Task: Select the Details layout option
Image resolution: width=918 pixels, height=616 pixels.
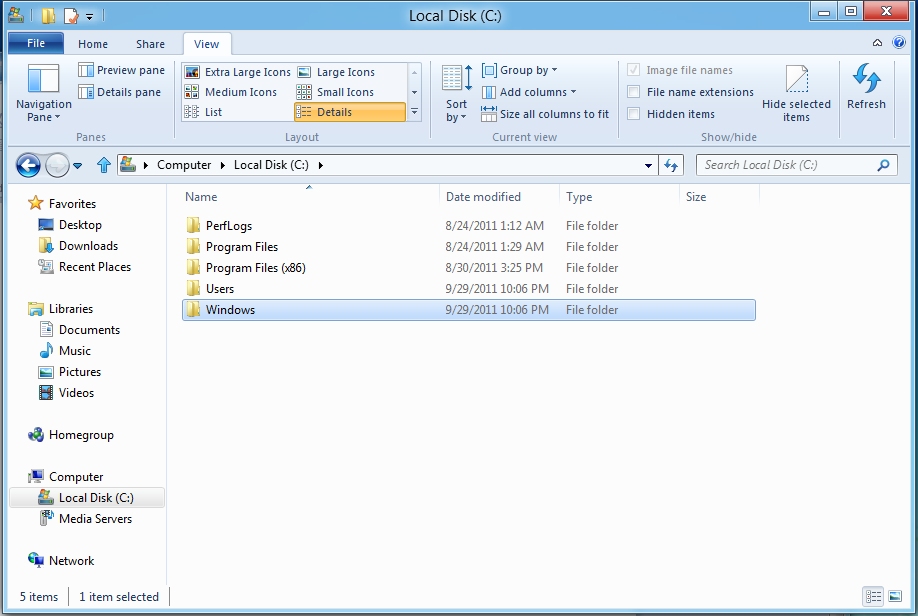Action: pos(350,112)
